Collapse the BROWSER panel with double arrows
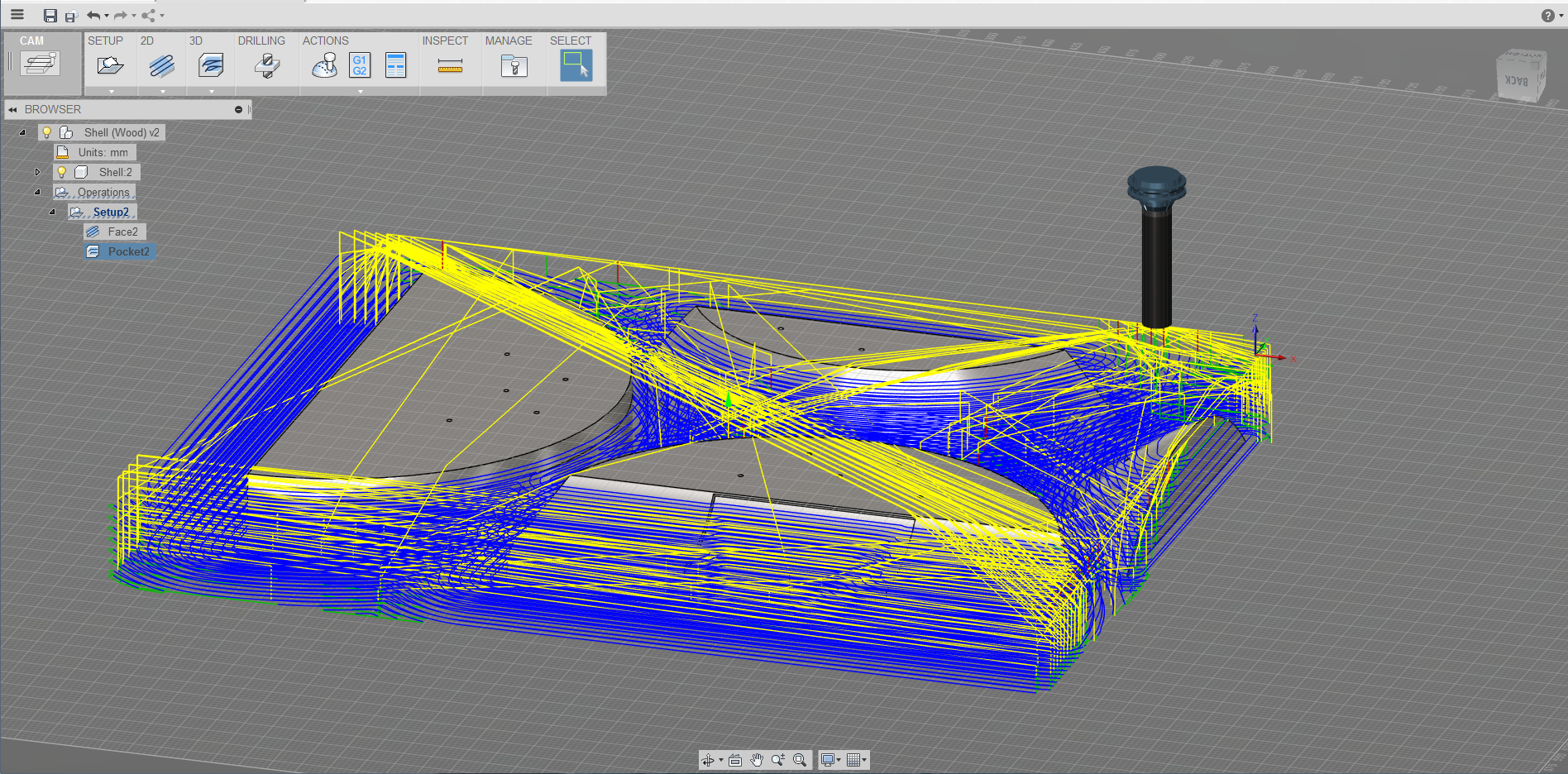Image resolution: width=1568 pixels, height=774 pixels. [x=12, y=109]
